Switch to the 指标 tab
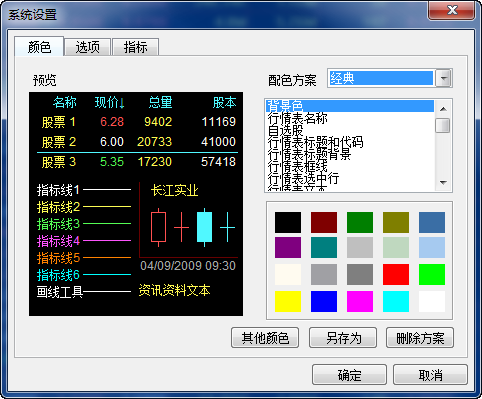This screenshot has height=399, width=482. tap(135, 47)
